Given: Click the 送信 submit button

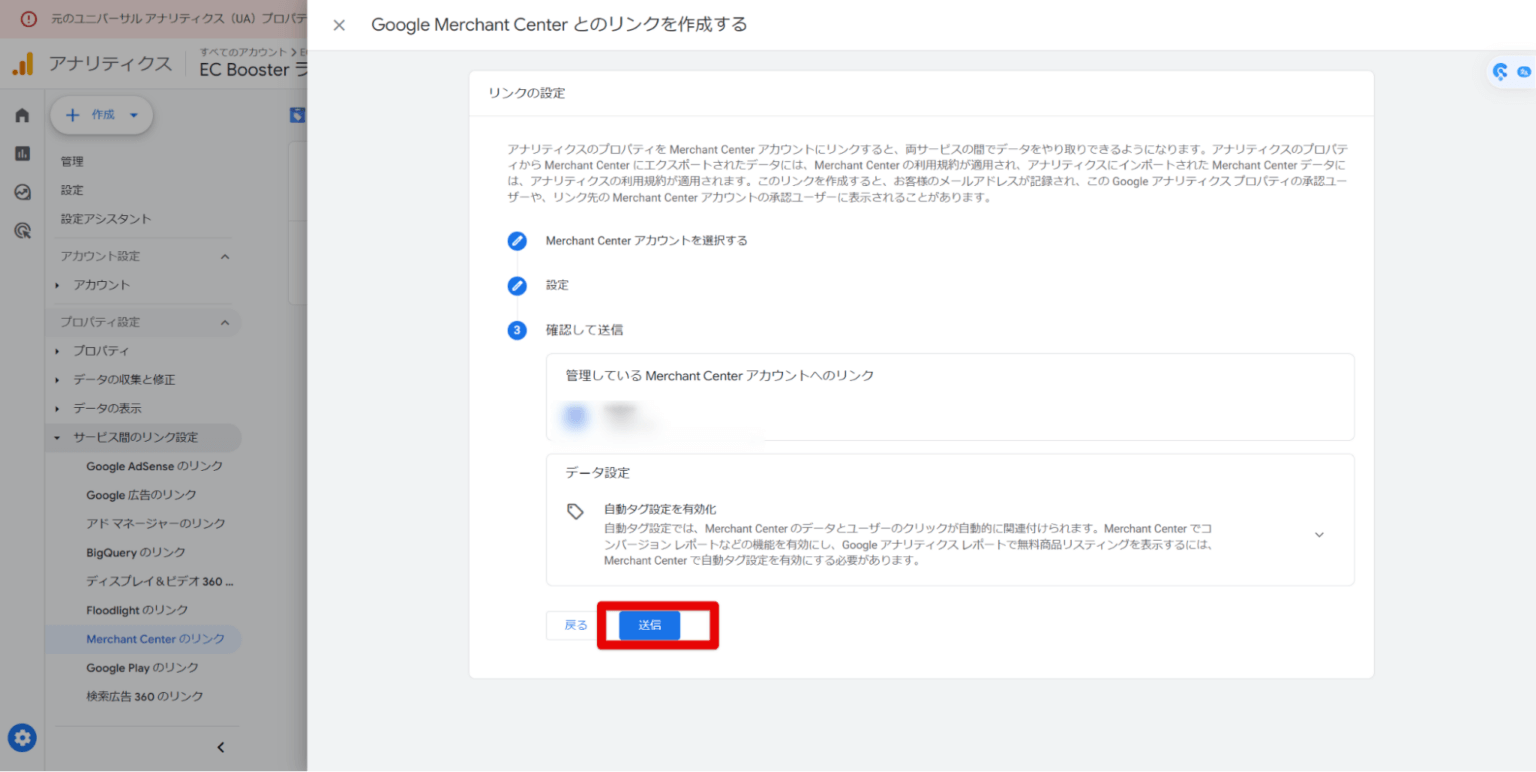Looking at the screenshot, I should (x=649, y=625).
